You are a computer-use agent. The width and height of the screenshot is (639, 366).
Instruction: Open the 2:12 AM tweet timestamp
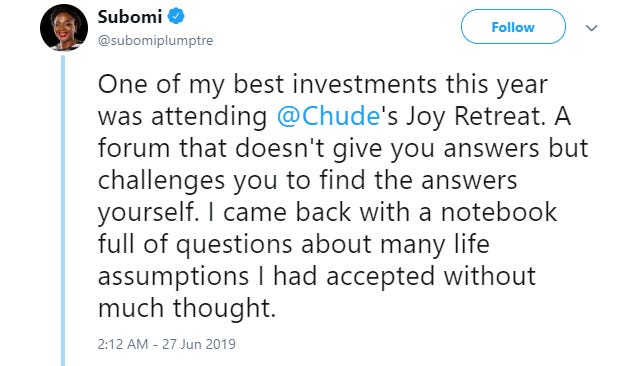(x=122, y=344)
